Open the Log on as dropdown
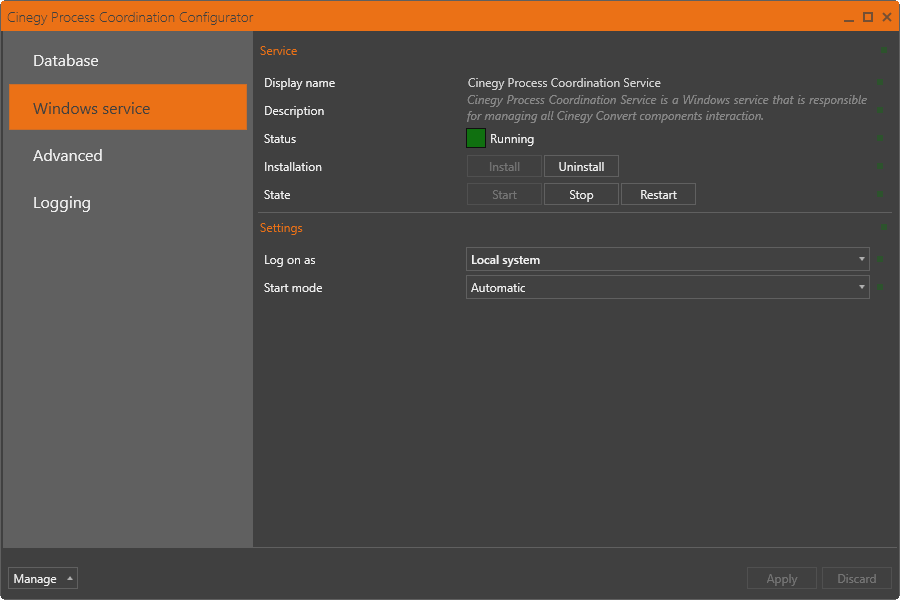 [x=668, y=260]
